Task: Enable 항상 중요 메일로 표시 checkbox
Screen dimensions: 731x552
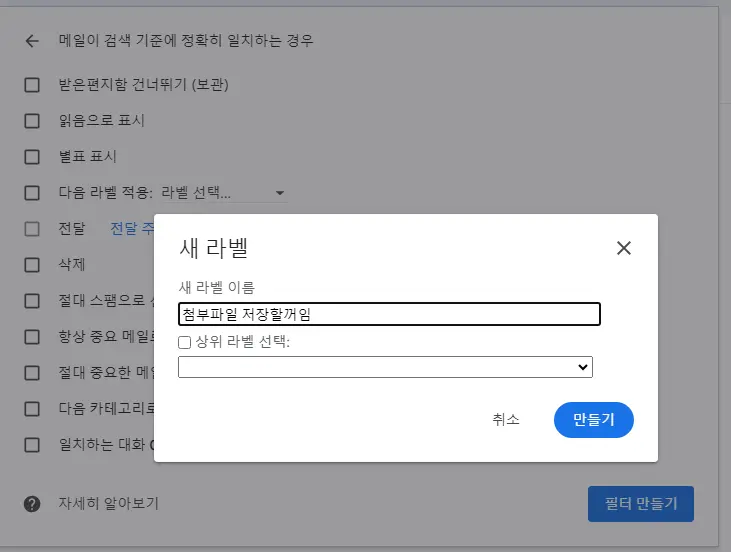Action: tap(32, 337)
